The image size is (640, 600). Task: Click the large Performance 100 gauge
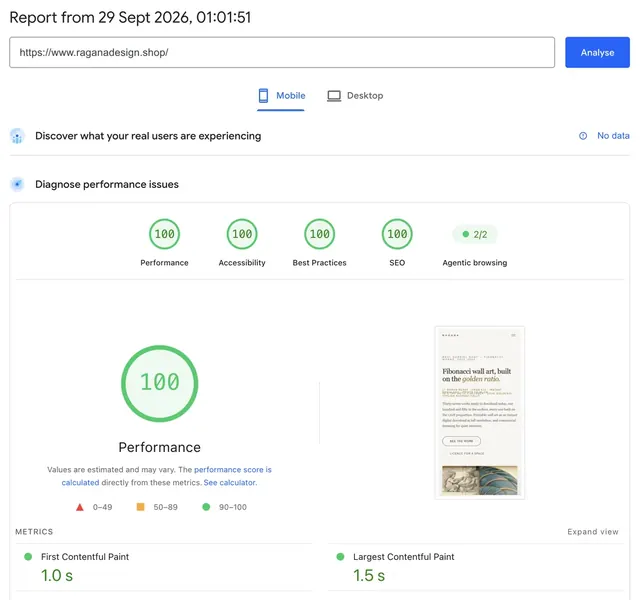160,383
